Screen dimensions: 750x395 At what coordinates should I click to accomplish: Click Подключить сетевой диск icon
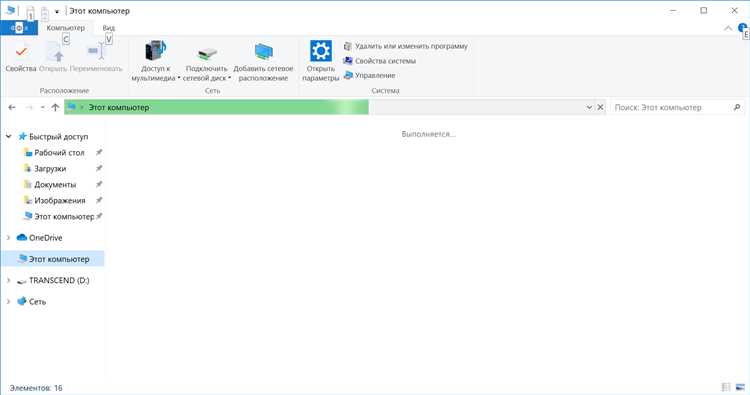point(207,53)
